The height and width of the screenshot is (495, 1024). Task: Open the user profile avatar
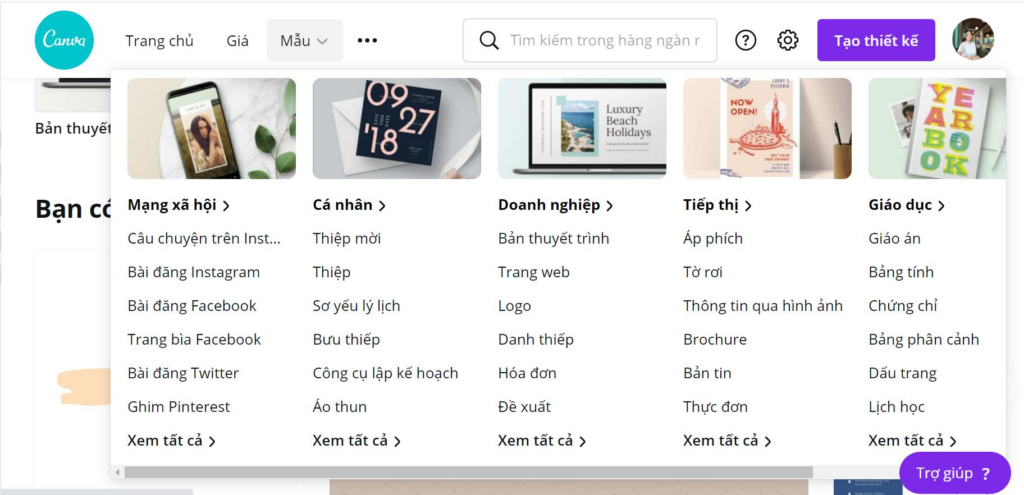pos(973,39)
